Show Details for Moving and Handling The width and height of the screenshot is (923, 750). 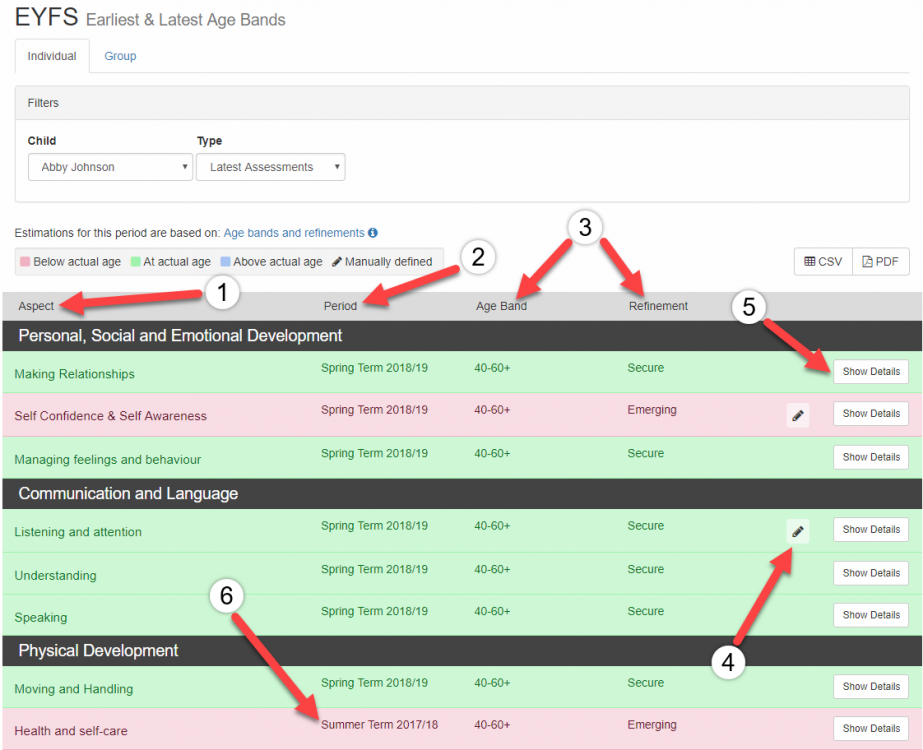click(x=870, y=687)
